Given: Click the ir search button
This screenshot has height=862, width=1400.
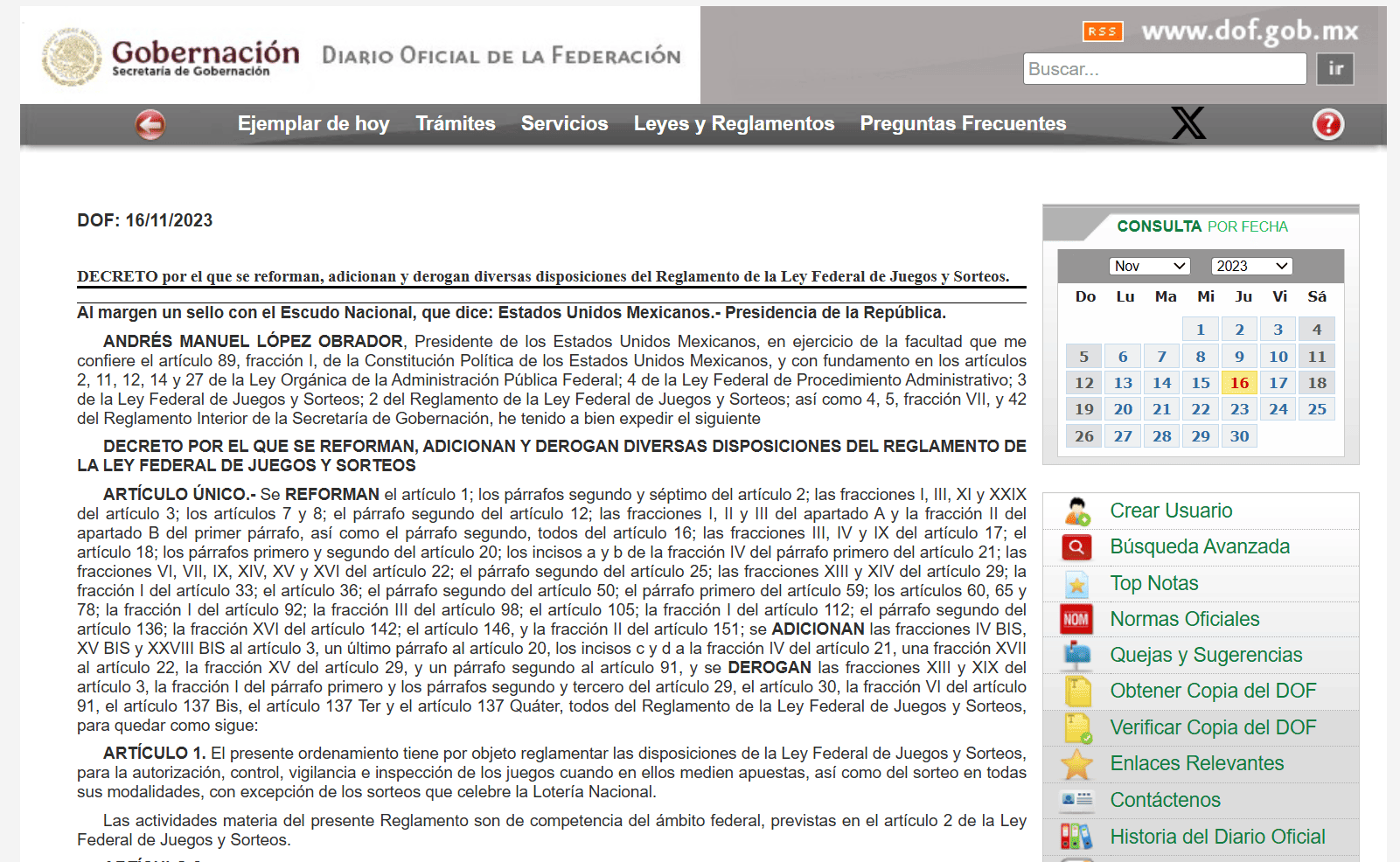Looking at the screenshot, I should [x=1335, y=69].
